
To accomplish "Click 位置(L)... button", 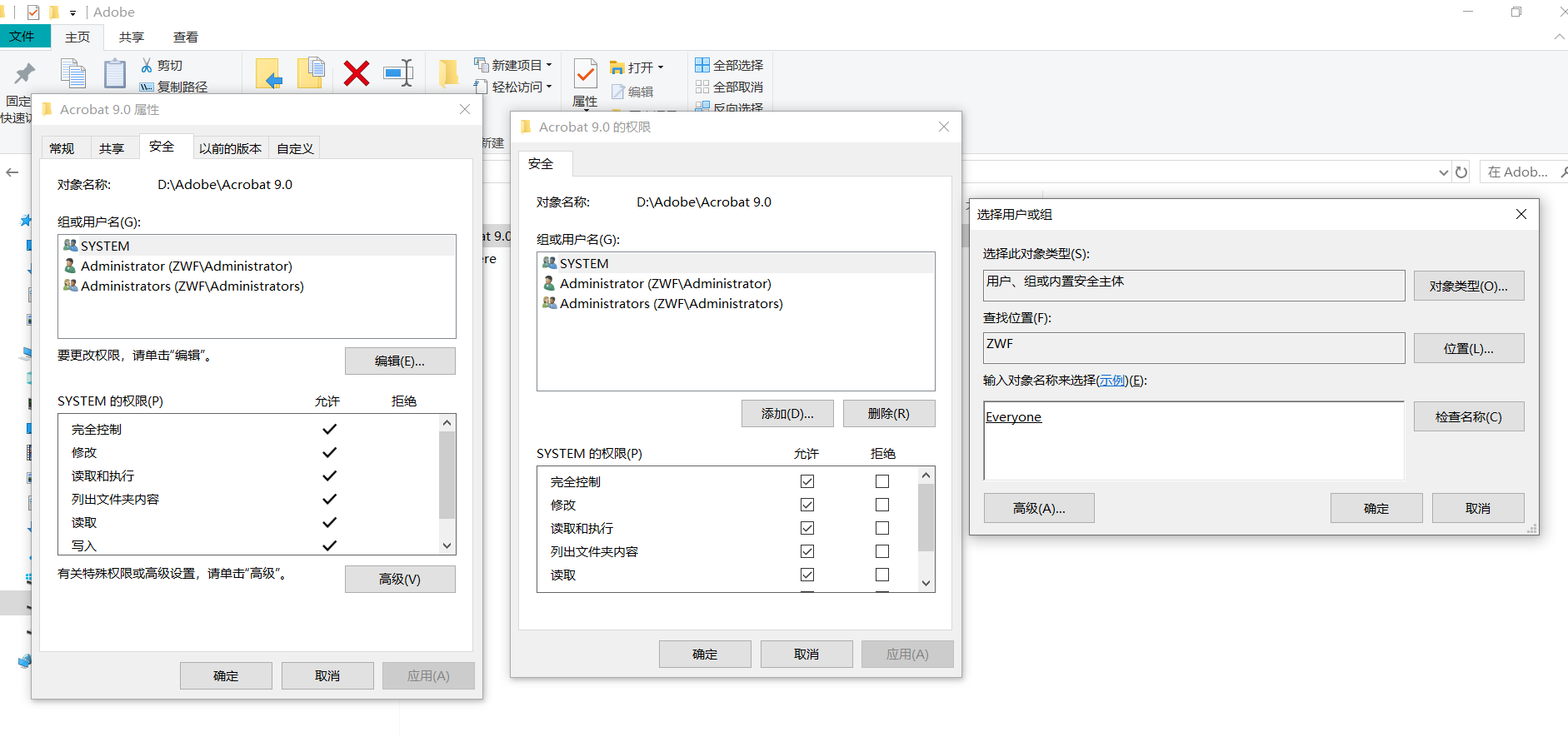I will pyautogui.click(x=1469, y=348).
